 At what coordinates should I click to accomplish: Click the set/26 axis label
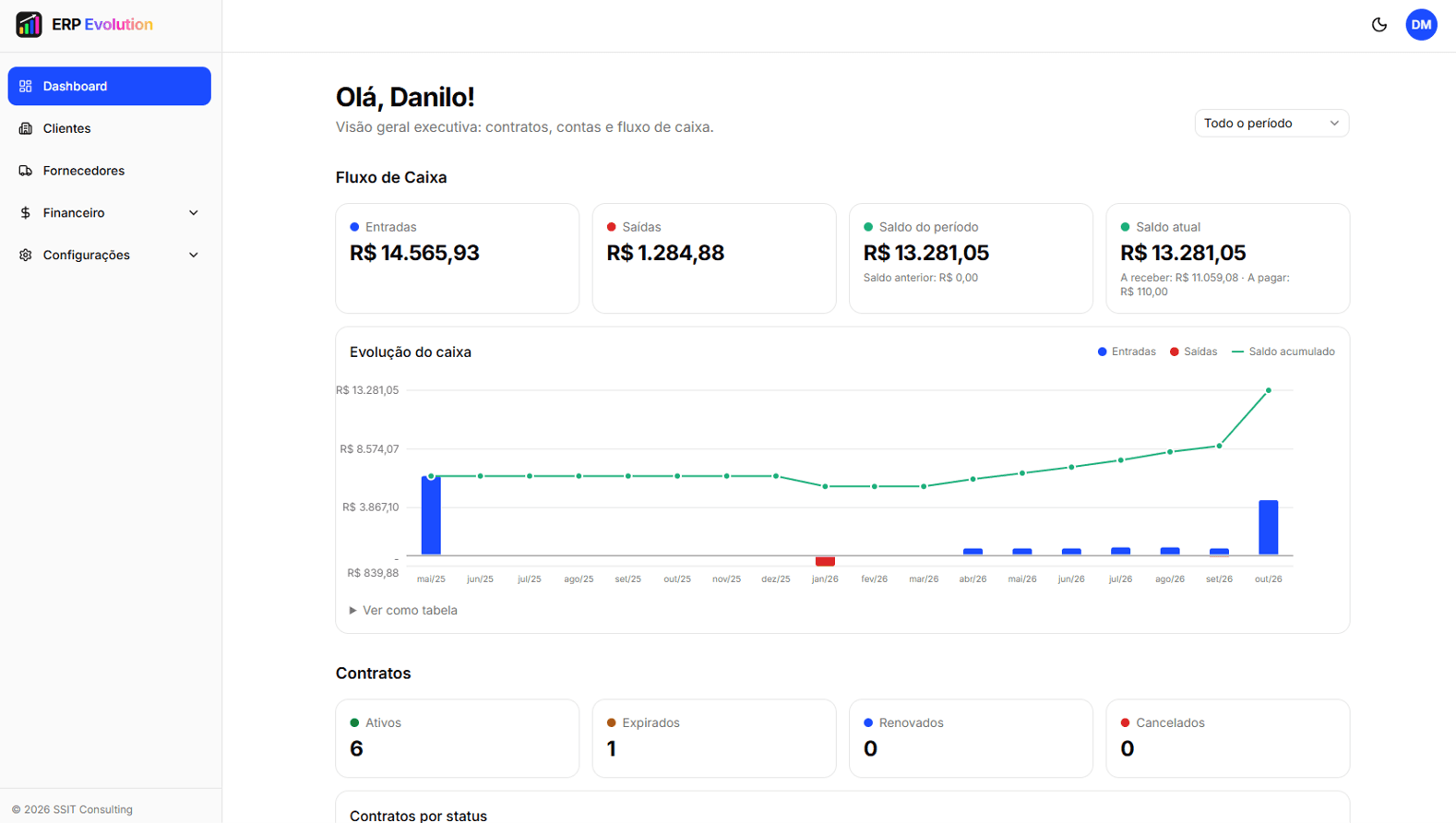1219,579
